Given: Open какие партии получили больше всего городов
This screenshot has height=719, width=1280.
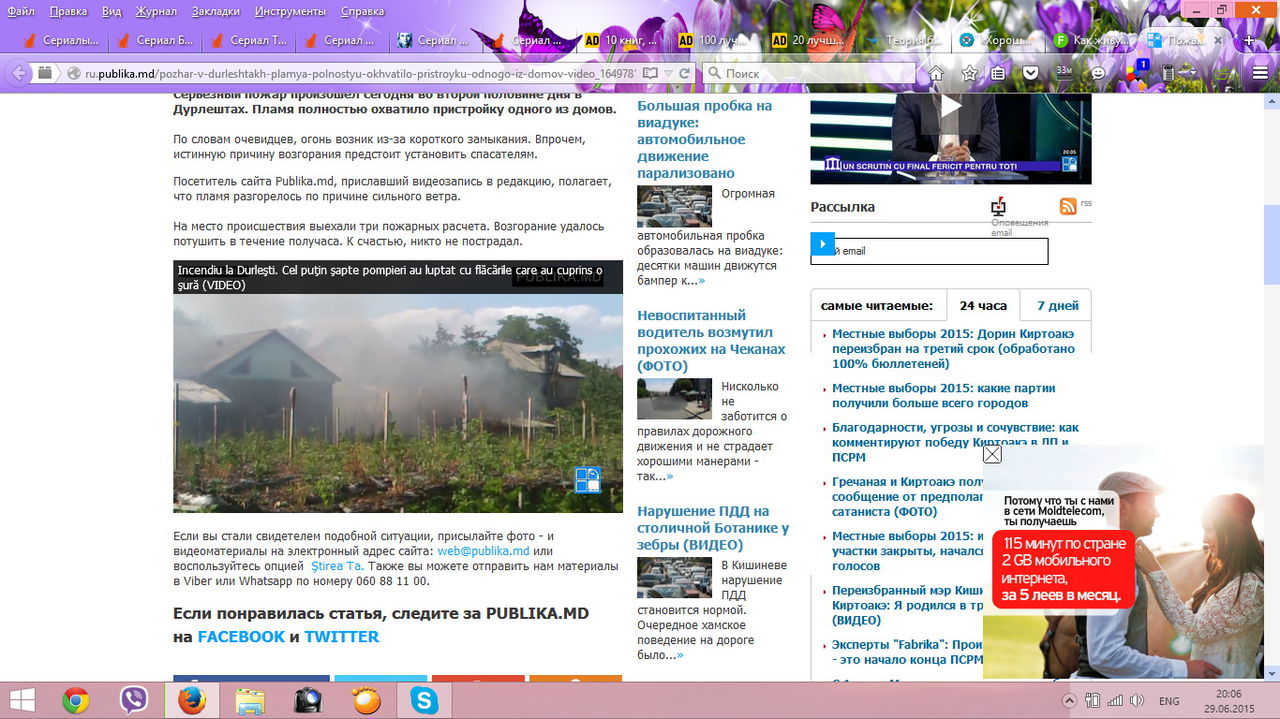Looking at the screenshot, I should tap(943, 395).
